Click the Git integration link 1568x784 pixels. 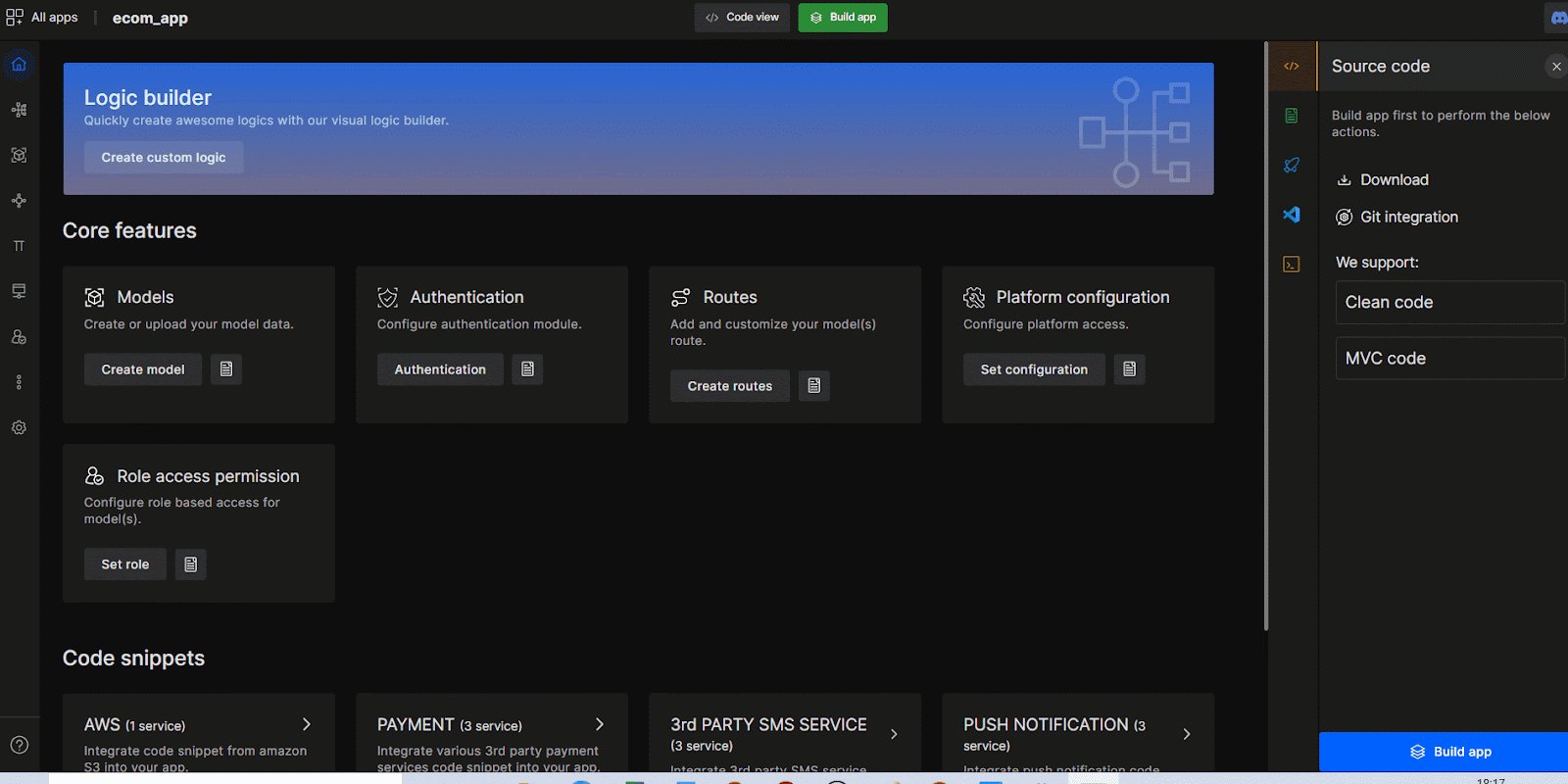pos(1408,218)
